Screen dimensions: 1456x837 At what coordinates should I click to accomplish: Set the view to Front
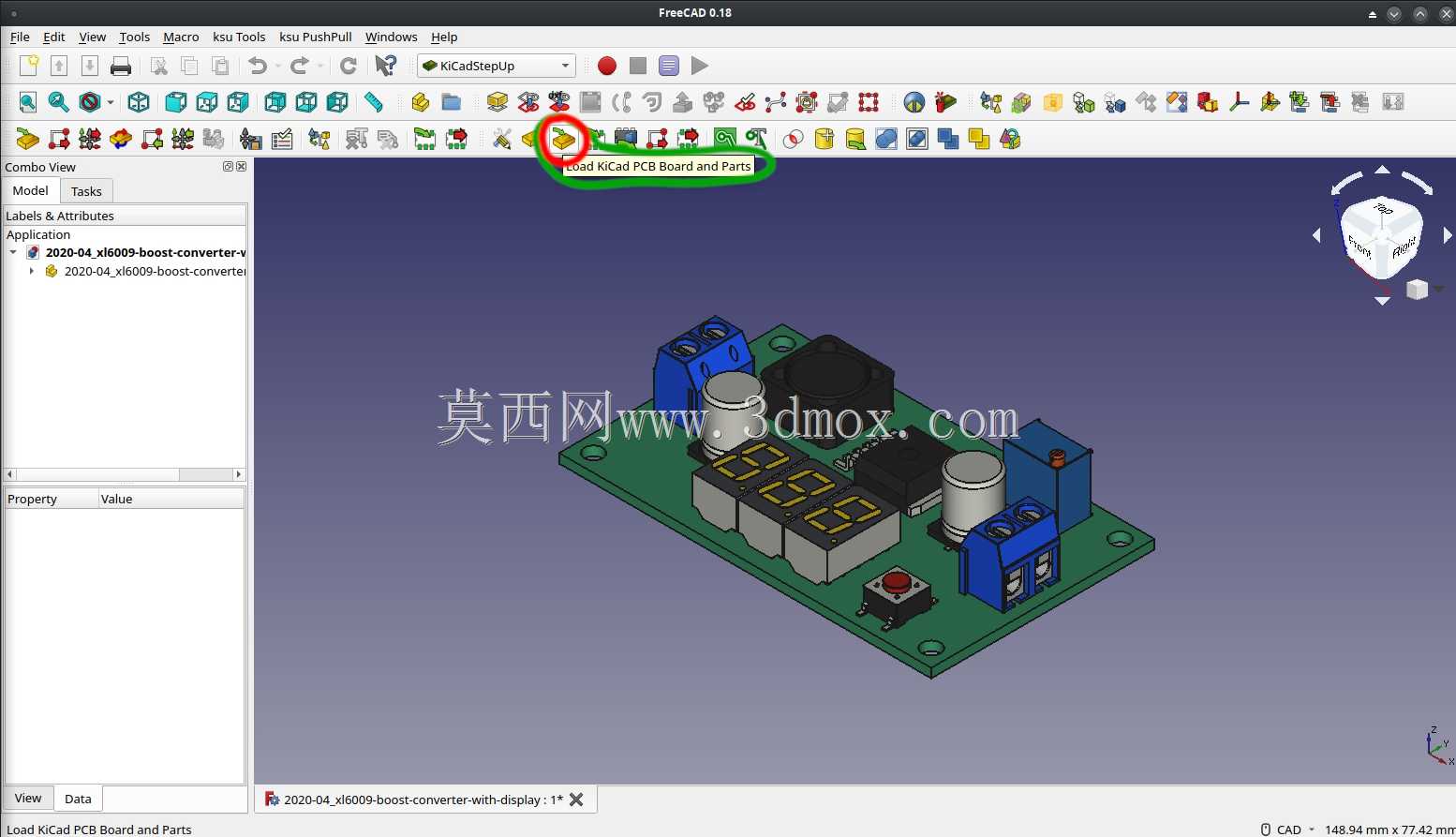(x=175, y=102)
